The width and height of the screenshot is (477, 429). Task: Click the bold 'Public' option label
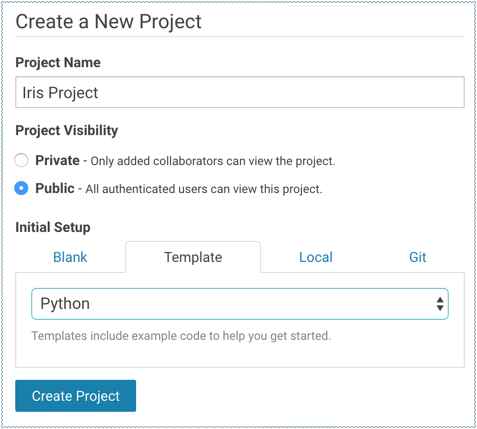[x=55, y=188]
